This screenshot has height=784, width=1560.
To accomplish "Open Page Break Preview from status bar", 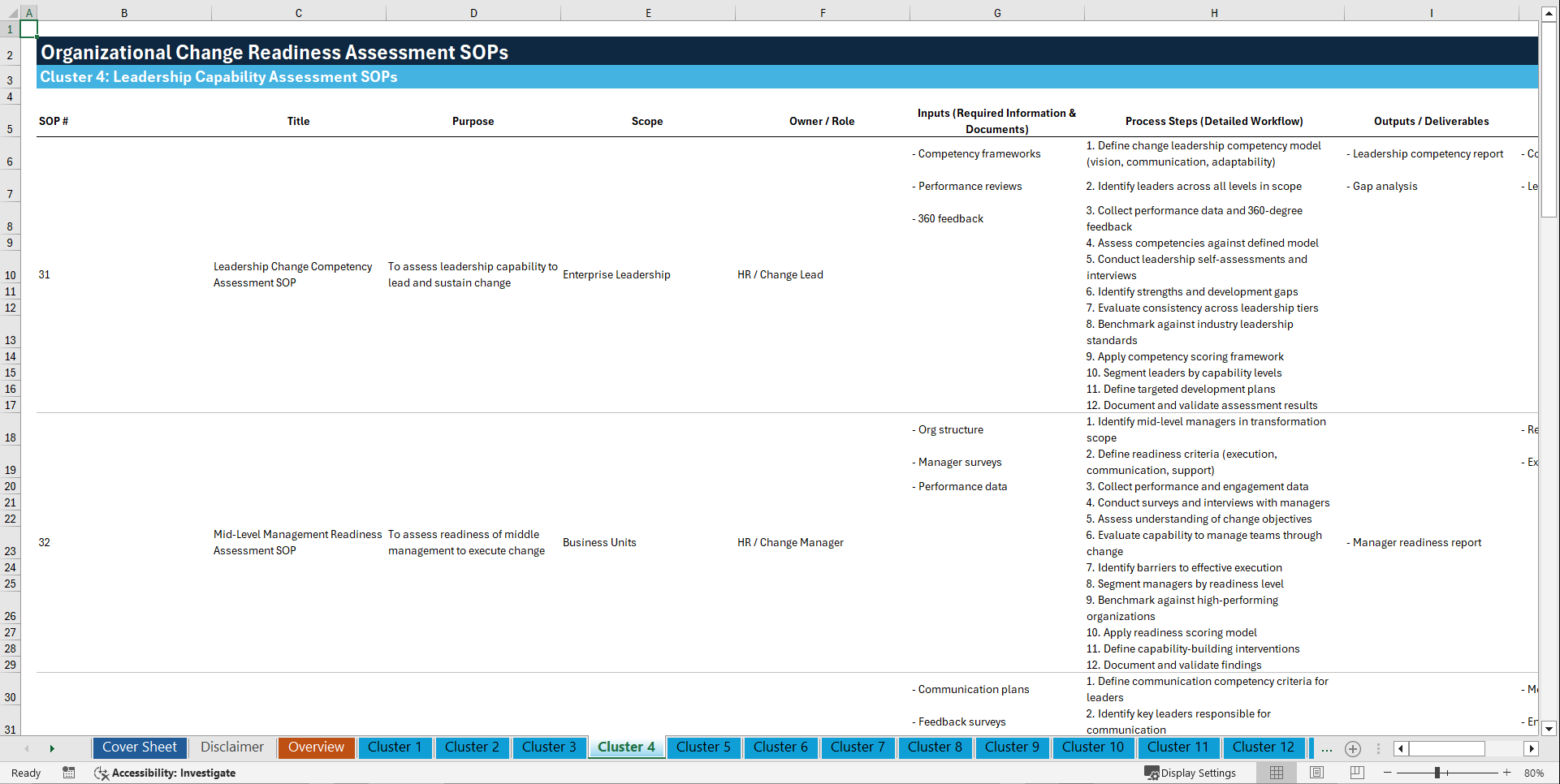I will (1355, 773).
